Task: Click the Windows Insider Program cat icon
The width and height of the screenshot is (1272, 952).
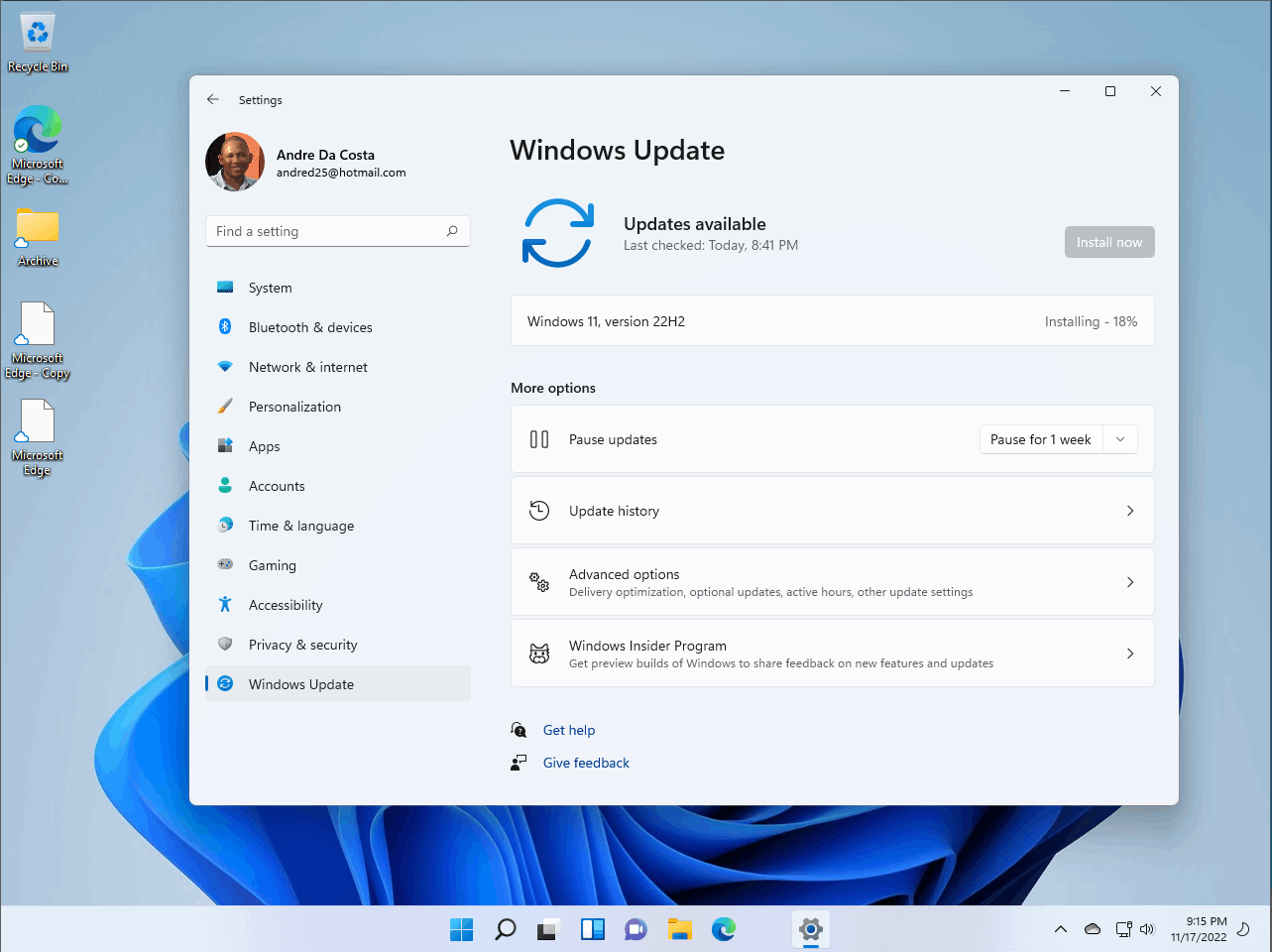Action: [x=539, y=654]
